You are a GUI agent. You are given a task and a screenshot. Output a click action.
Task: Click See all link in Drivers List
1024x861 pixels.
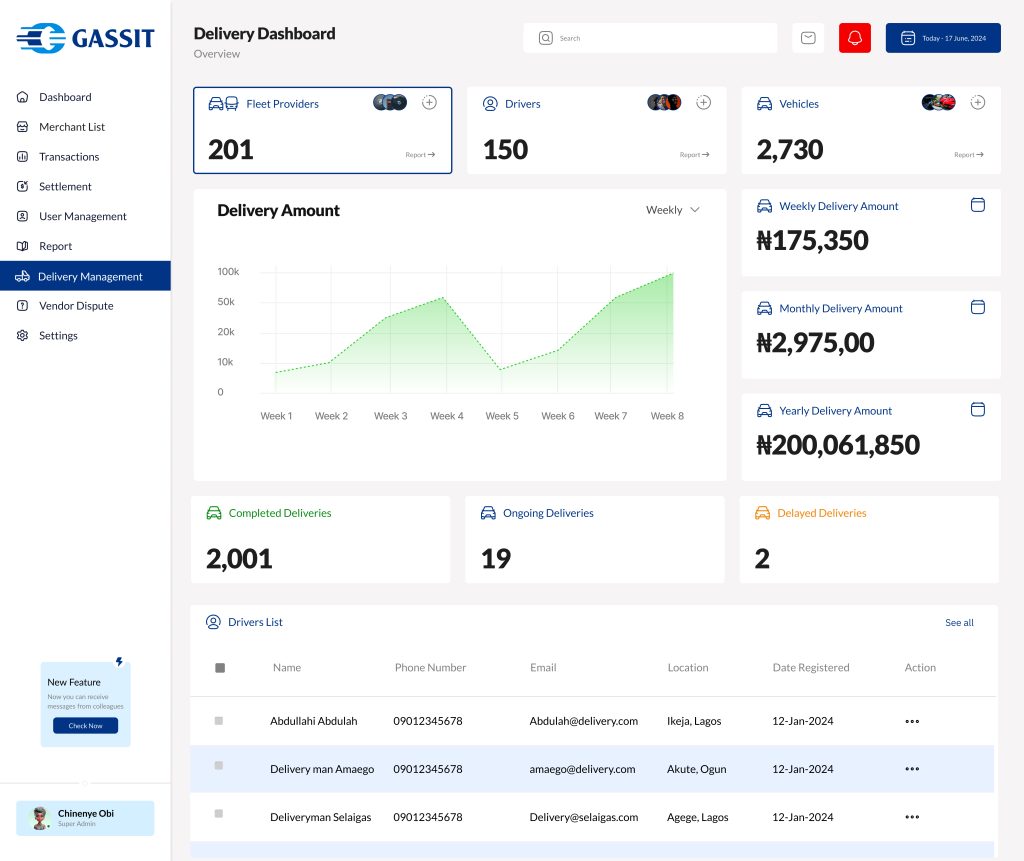pyautogui.click(x=959, y=623)
